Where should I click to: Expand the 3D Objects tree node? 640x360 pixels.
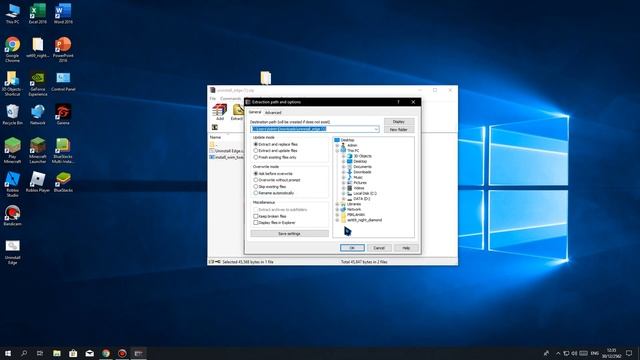click(344, 156)
